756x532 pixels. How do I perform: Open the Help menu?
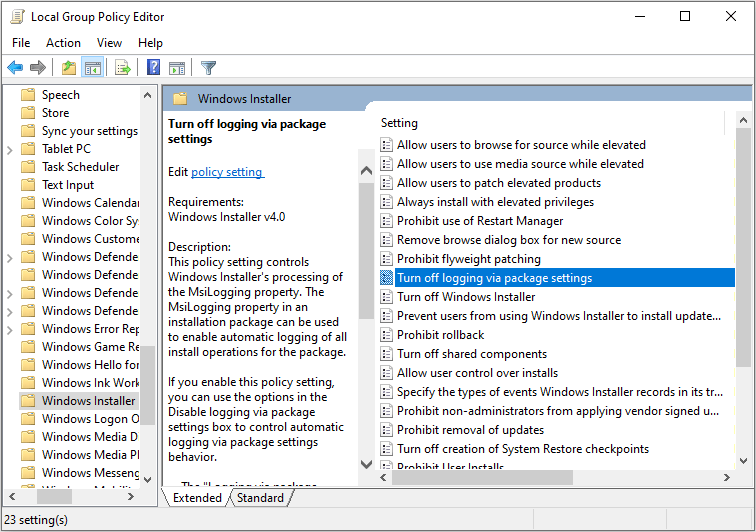coord(150,42)
